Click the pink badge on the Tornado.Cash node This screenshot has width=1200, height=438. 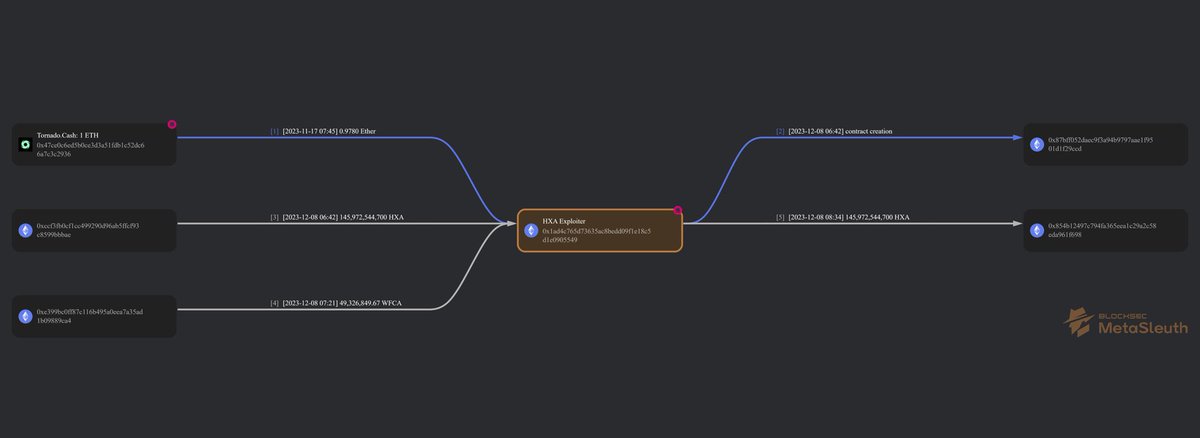point(172,125)
